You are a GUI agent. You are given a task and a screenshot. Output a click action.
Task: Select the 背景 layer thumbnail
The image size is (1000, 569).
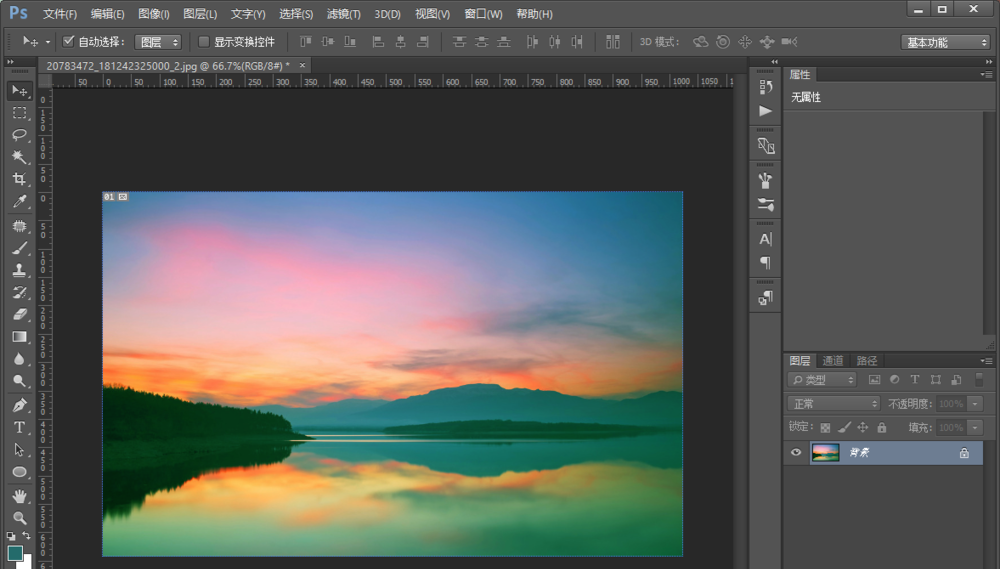point(825,453)
